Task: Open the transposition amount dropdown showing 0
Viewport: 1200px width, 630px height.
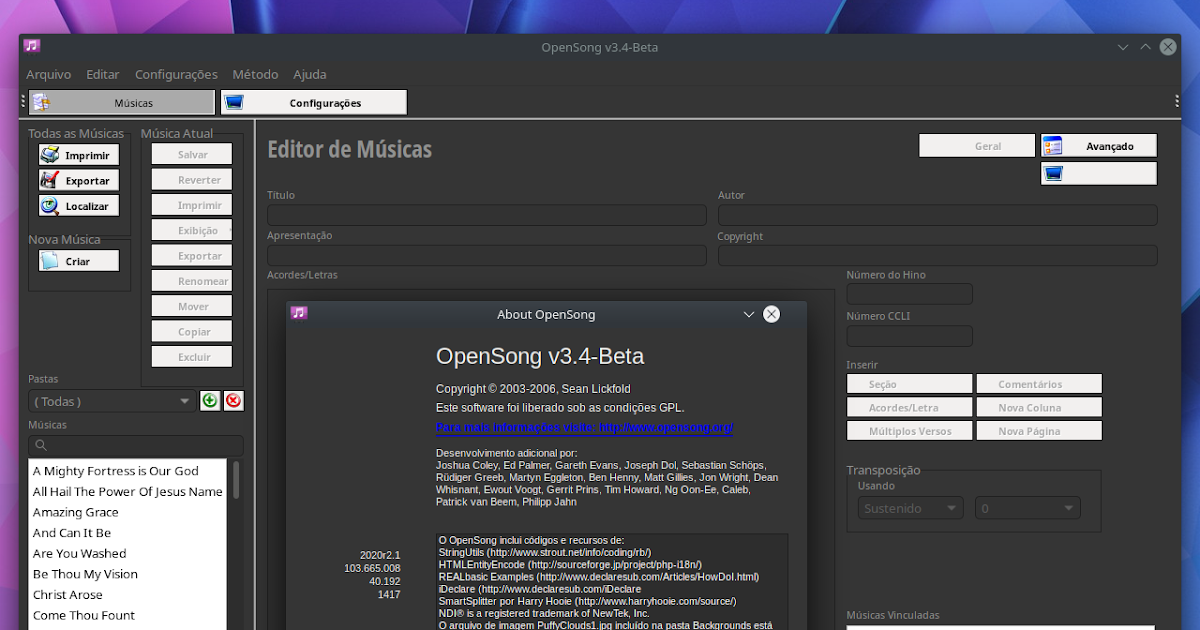Action: click(1027, 507)
